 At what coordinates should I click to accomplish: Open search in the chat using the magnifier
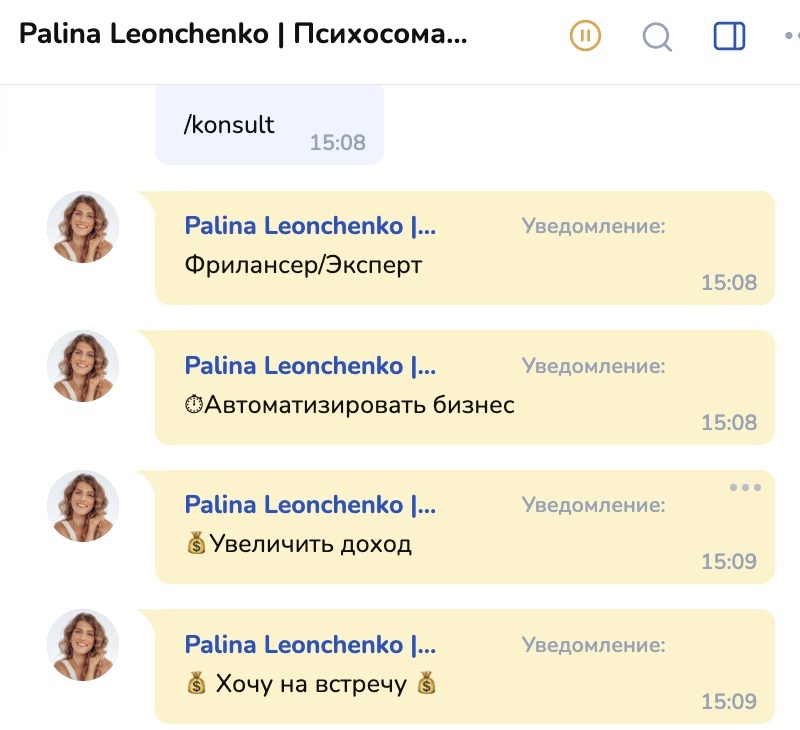(657, 37)
